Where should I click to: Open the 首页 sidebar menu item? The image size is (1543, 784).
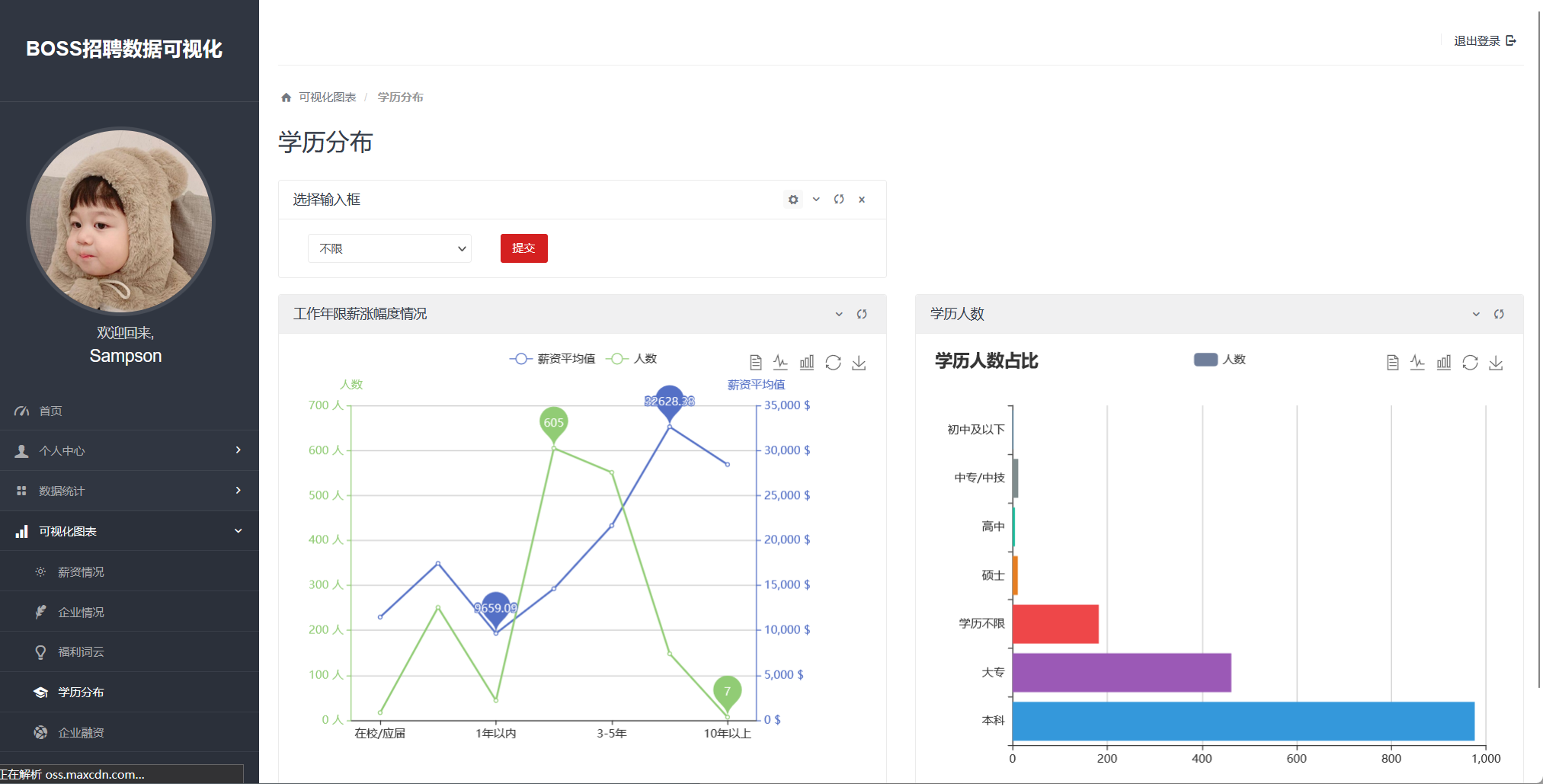51,411
